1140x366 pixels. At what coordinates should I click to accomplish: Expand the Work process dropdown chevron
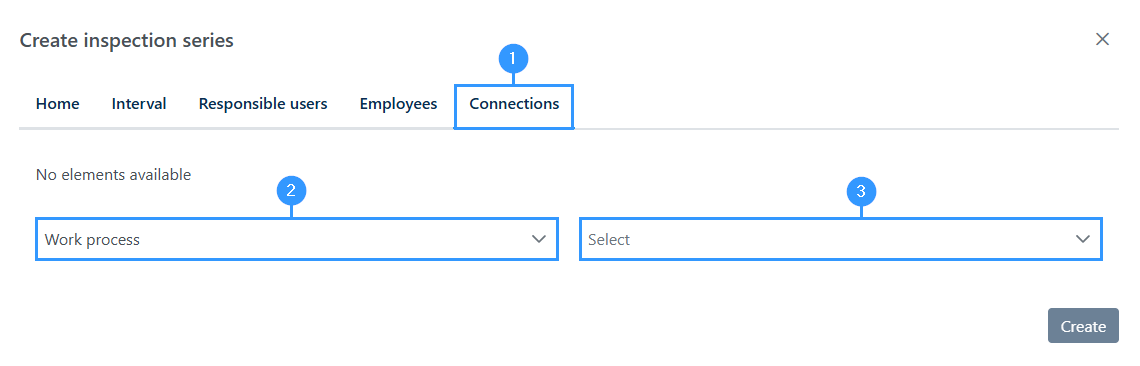pyautogui.click(x=539, y=239)
